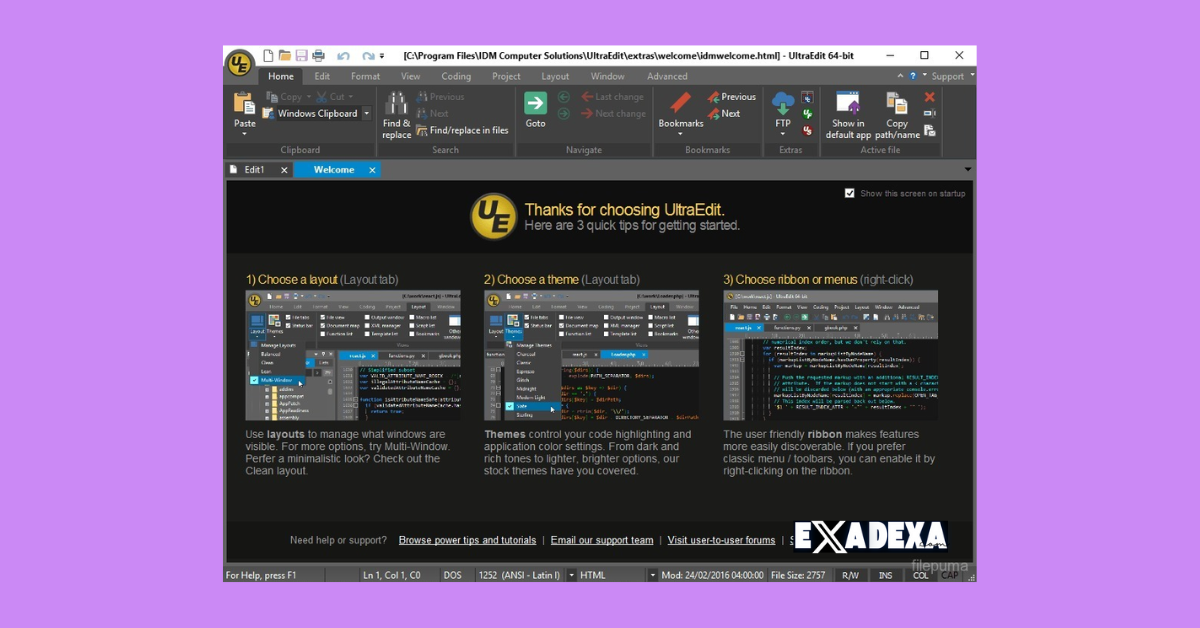Toggle COL mode in status bar

(919, 574)
